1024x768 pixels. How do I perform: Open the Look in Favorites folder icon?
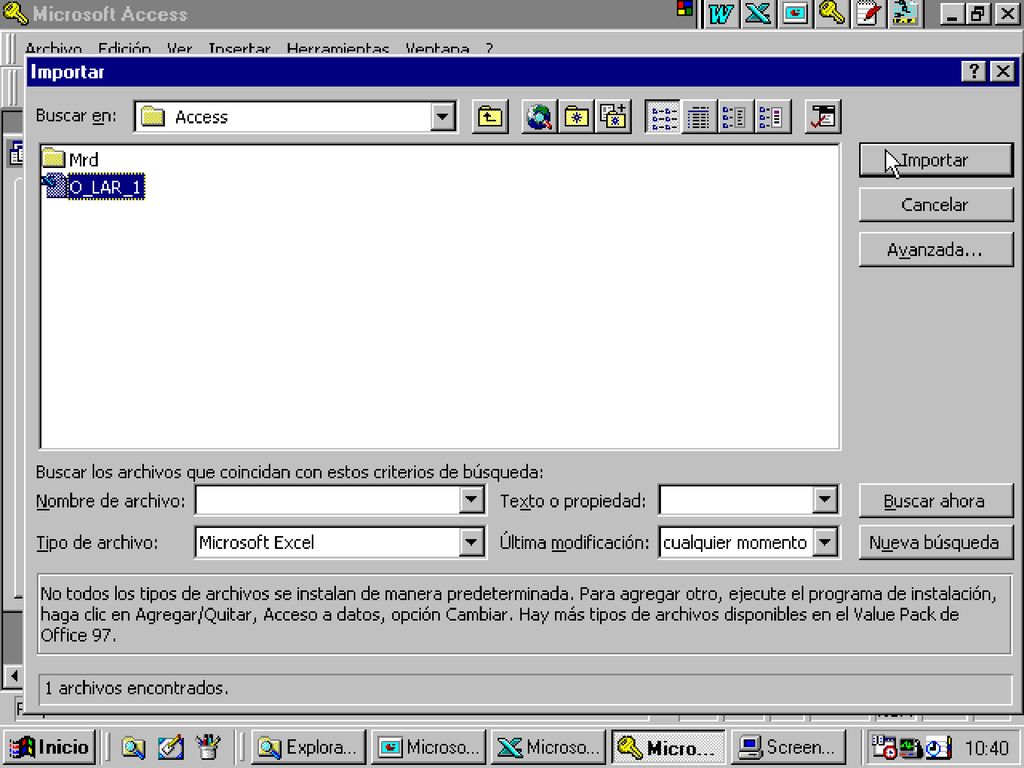577,117
